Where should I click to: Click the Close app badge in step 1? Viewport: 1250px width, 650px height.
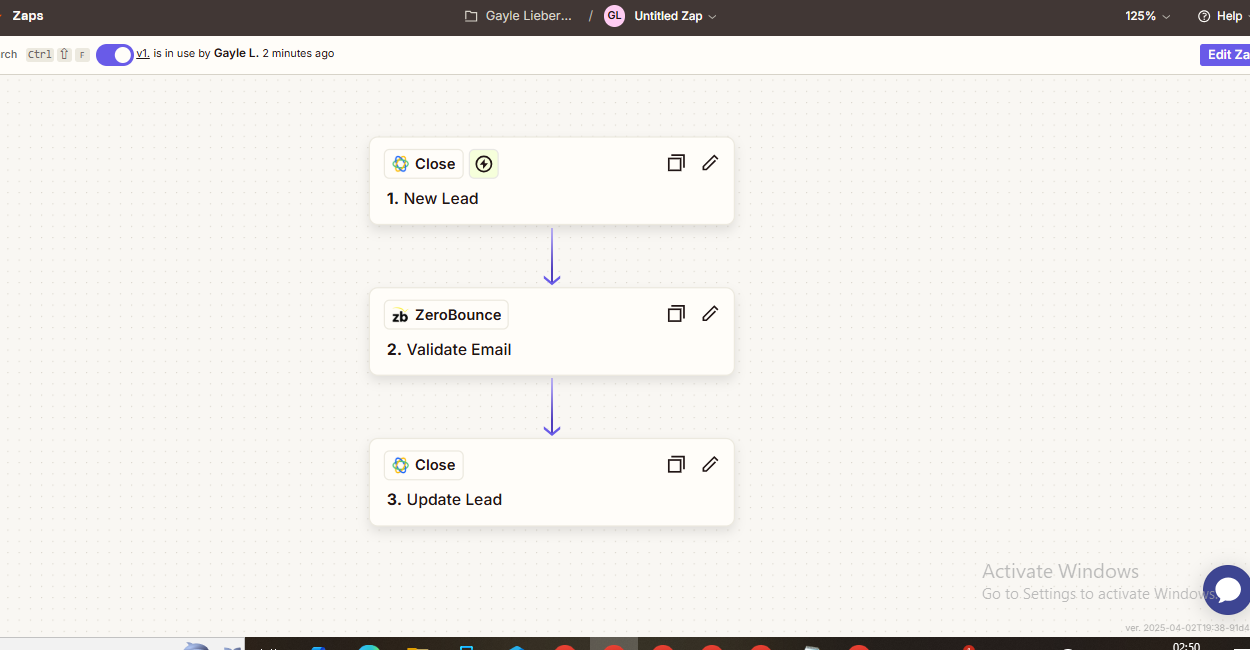pos(424,164)
